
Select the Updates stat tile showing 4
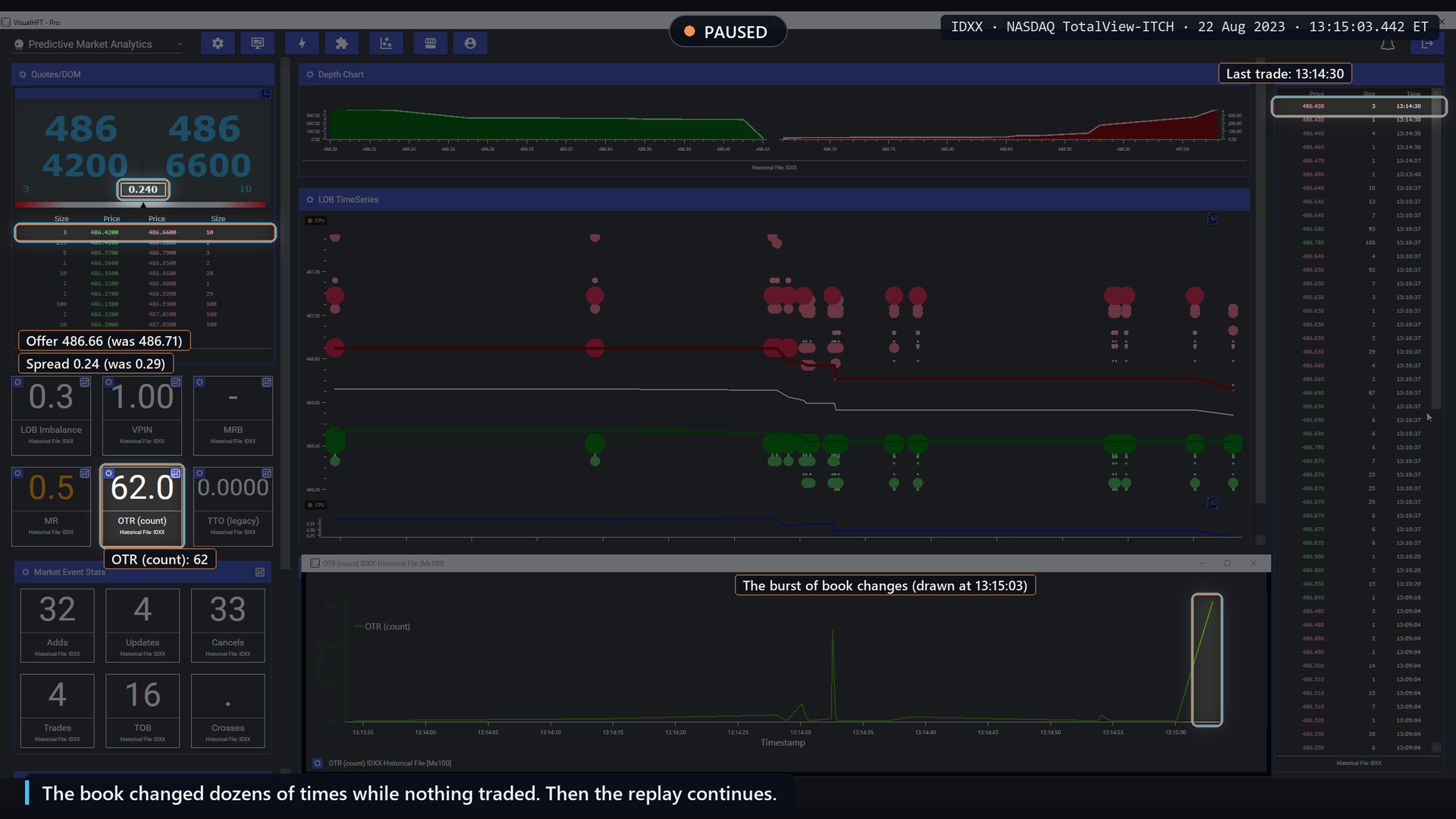(143, 626)
